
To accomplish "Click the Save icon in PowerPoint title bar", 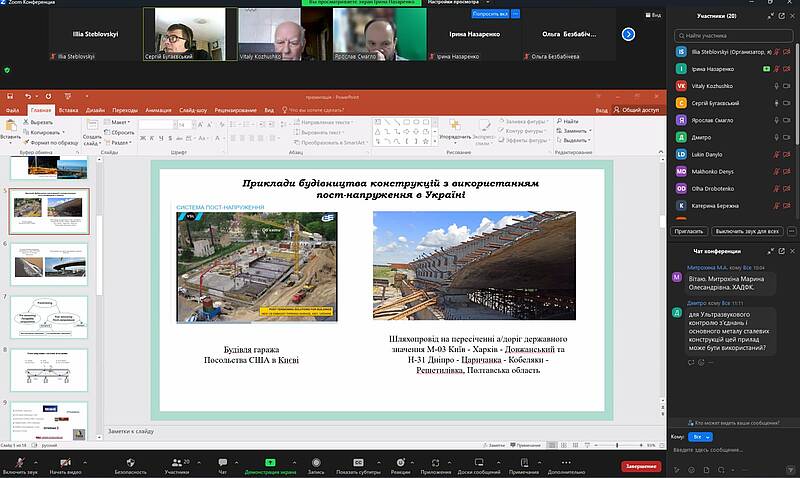I will [x=10, y=96].
